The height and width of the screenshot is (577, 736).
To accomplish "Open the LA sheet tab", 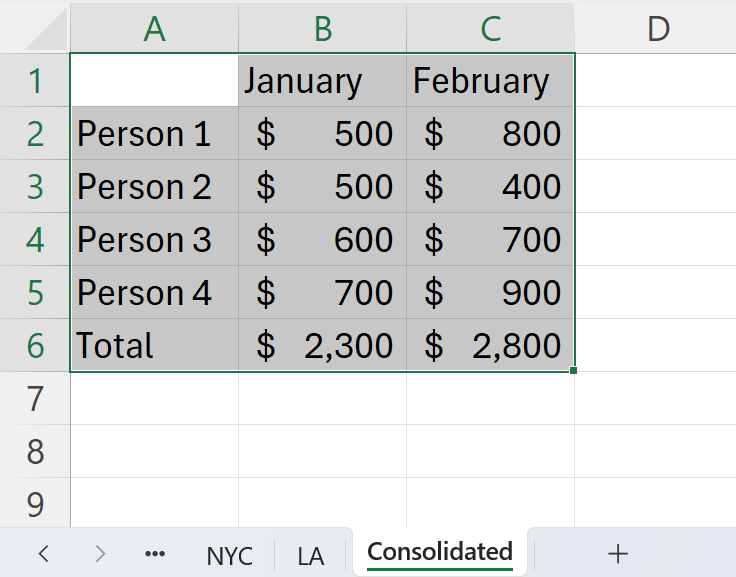I will (x=311, y=555).
